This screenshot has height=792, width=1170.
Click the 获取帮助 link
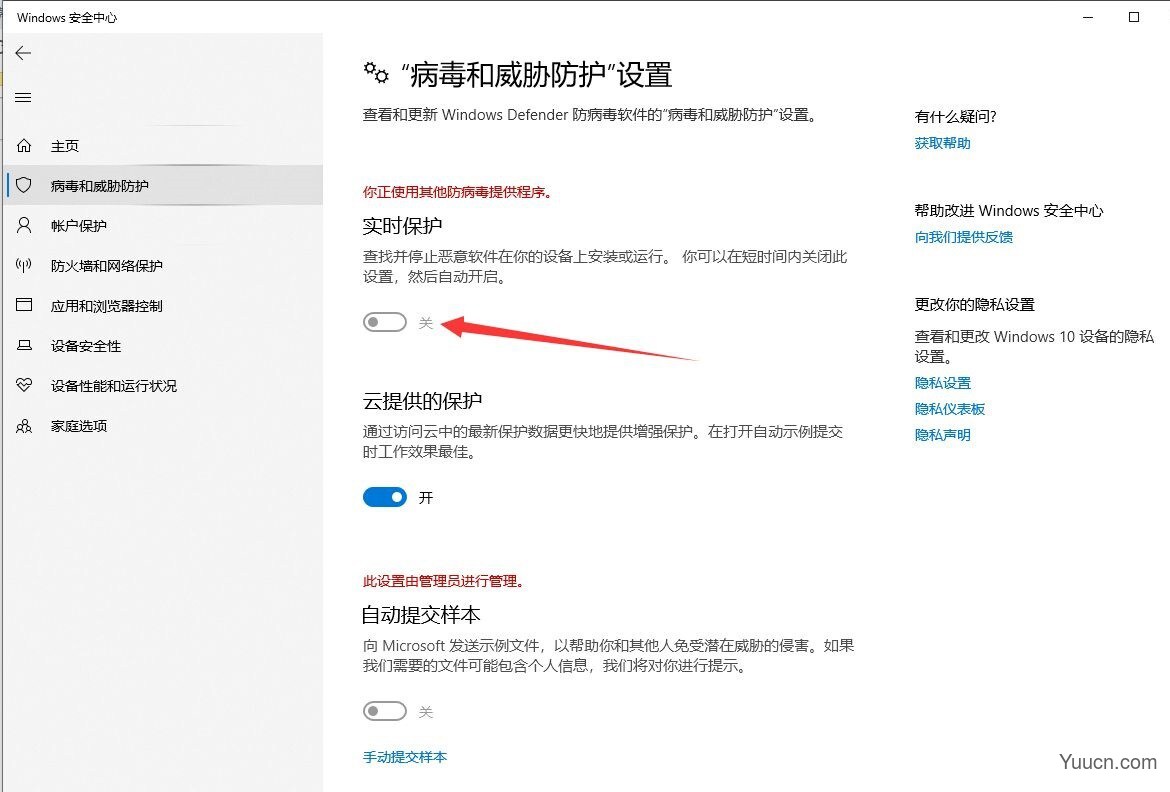click(x=942, y=143)
